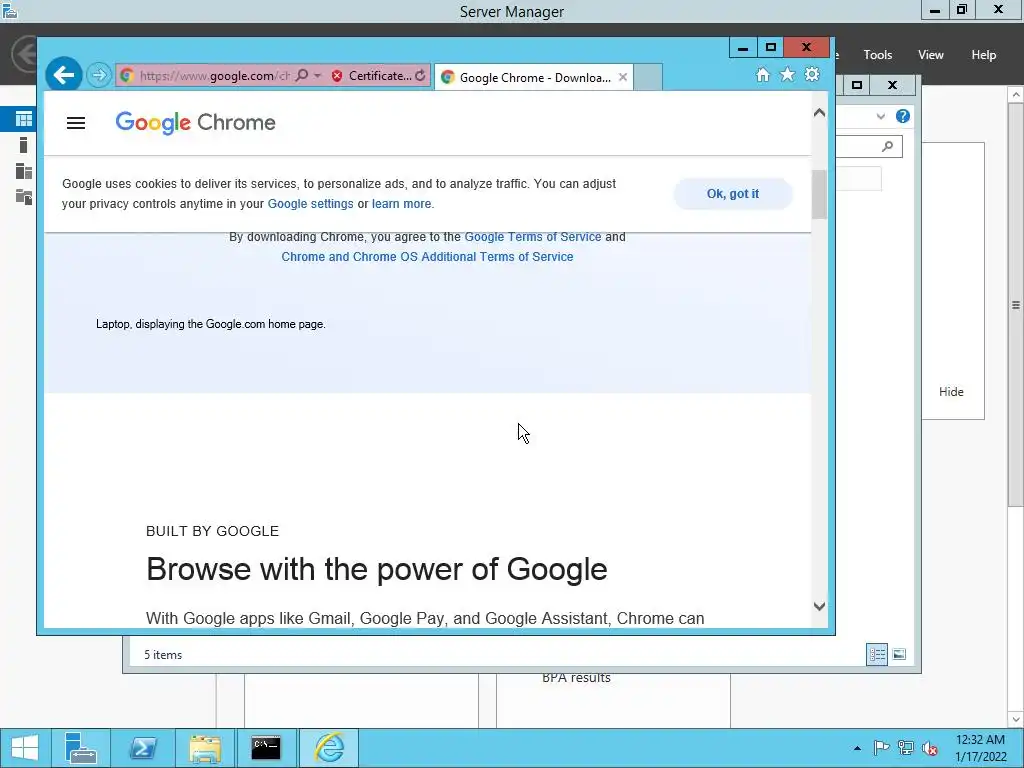The width and height of the screenshot is (1024, 768).
Task: Click the address bar URL field
Action: 214,76
